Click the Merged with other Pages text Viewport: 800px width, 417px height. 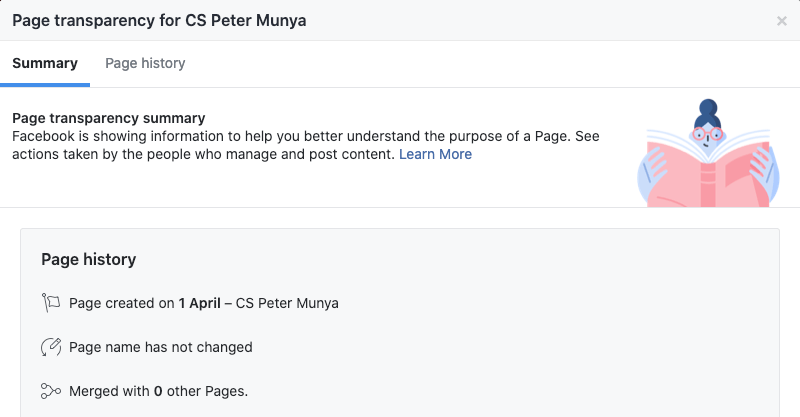click(159, 391)
